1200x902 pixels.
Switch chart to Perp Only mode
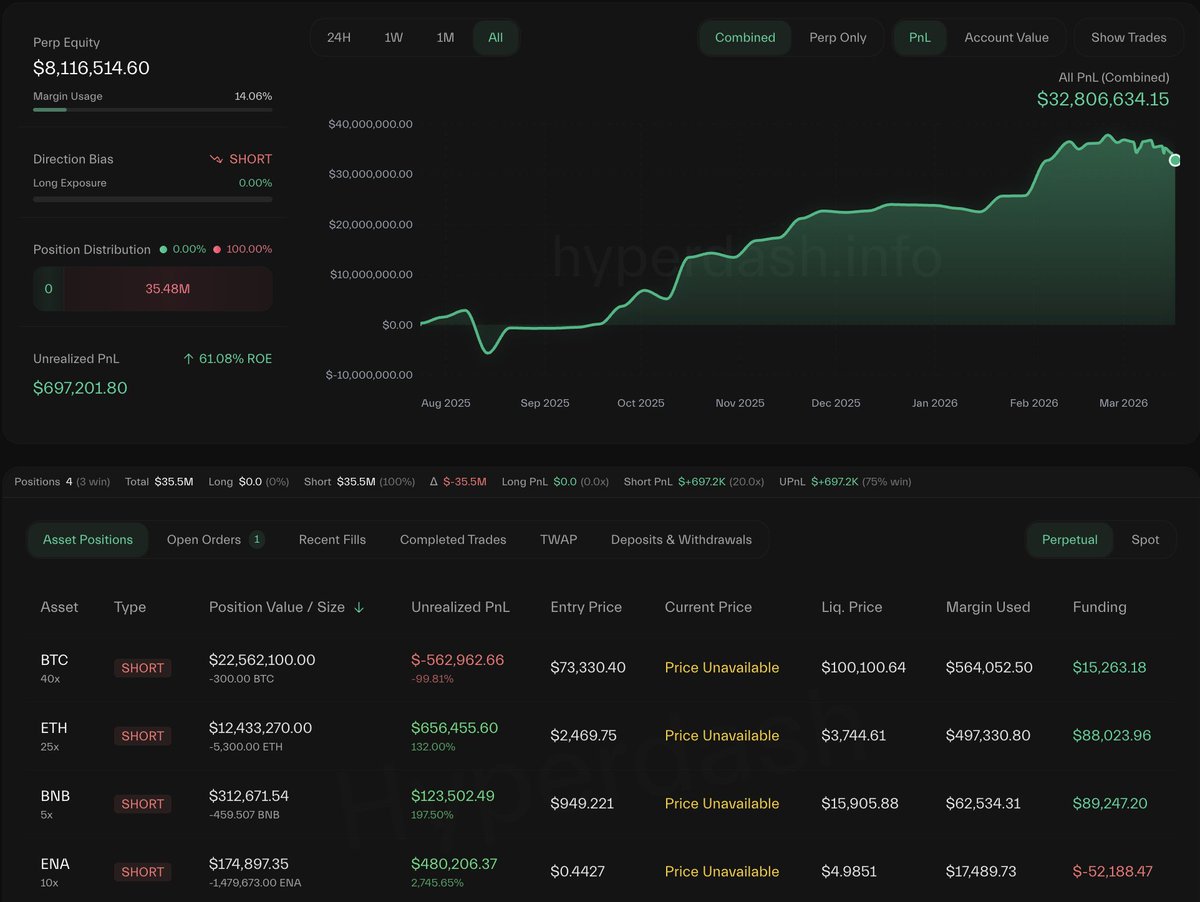[837, 38]
